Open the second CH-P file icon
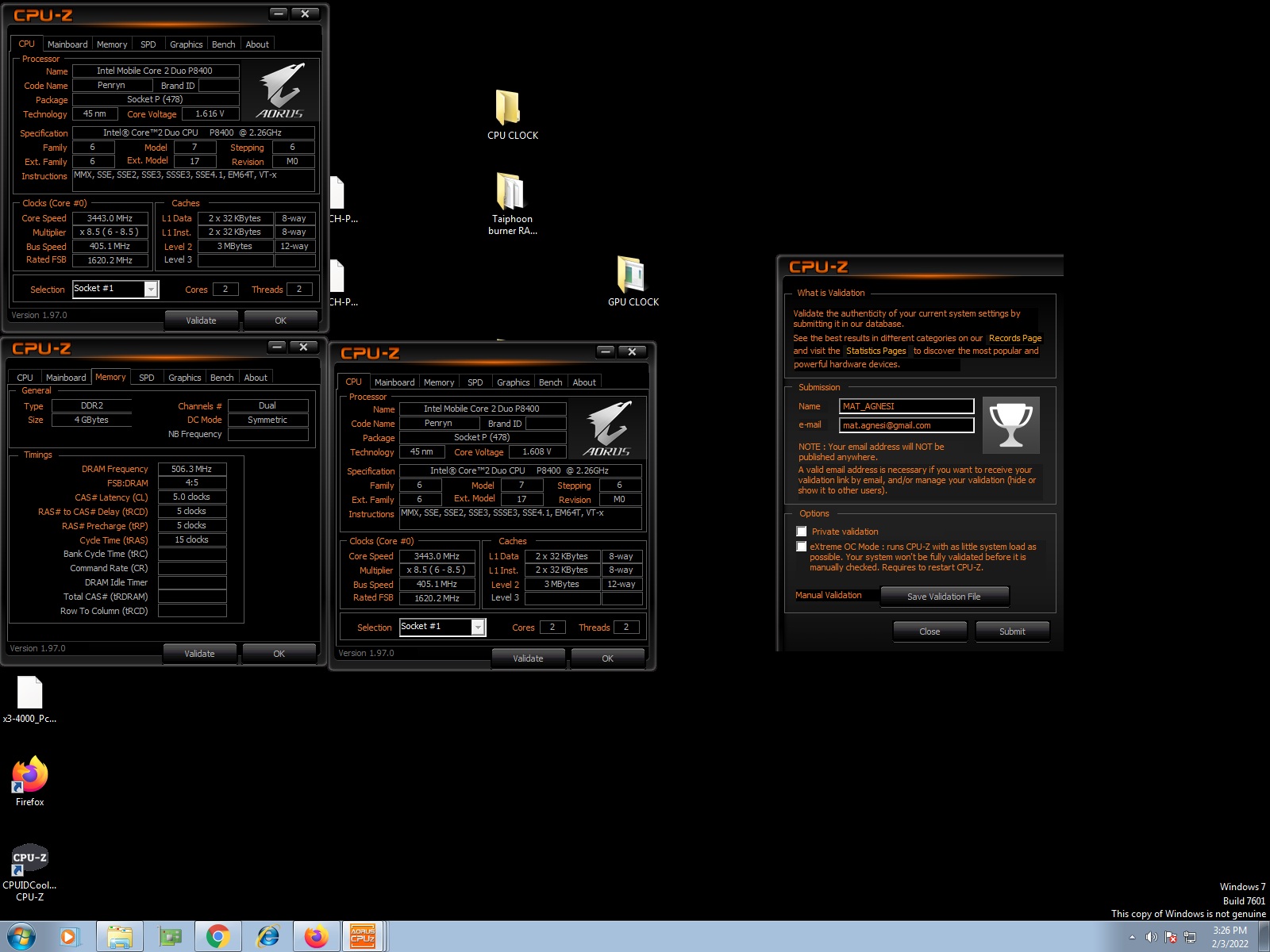1270x952 pixels. (x=337, y=276)
